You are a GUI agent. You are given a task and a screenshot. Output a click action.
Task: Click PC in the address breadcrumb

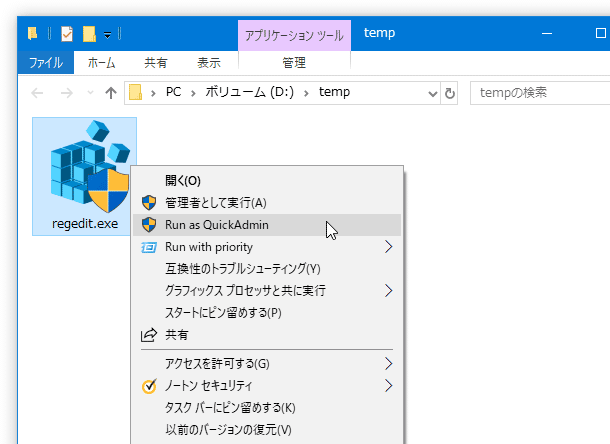174,92
